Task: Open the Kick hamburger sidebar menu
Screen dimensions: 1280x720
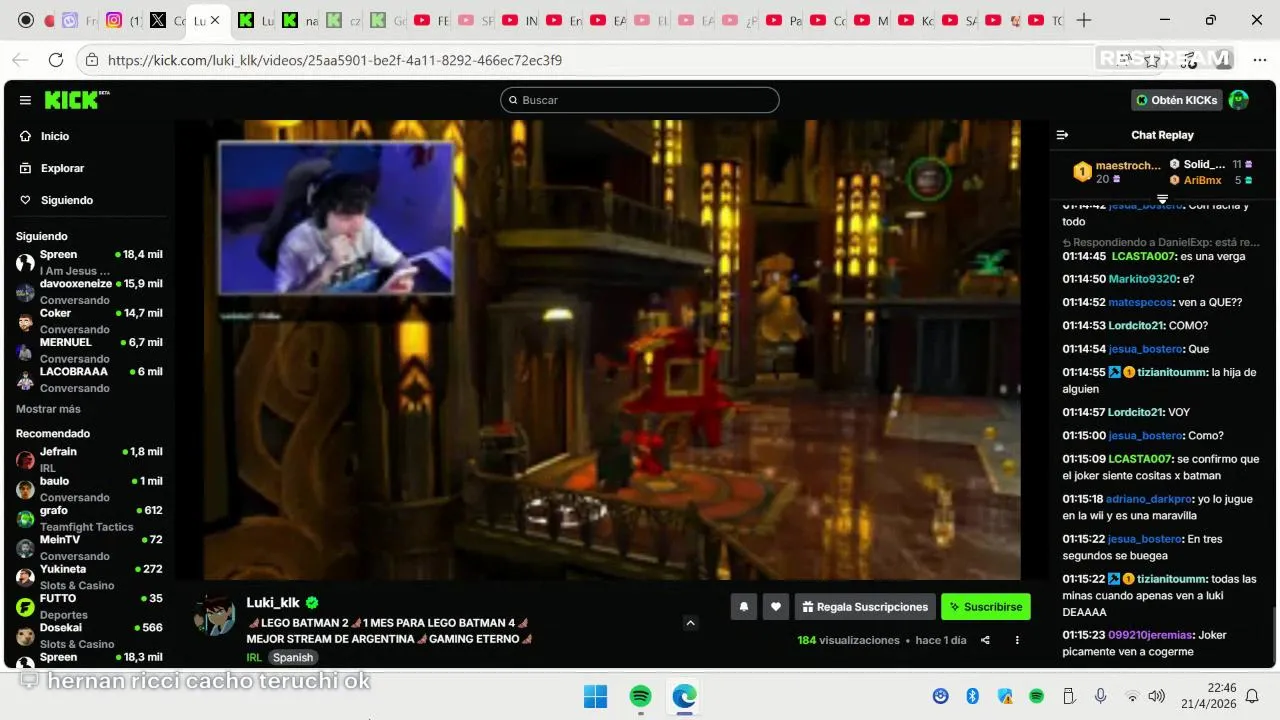Action: click(25, 100)
